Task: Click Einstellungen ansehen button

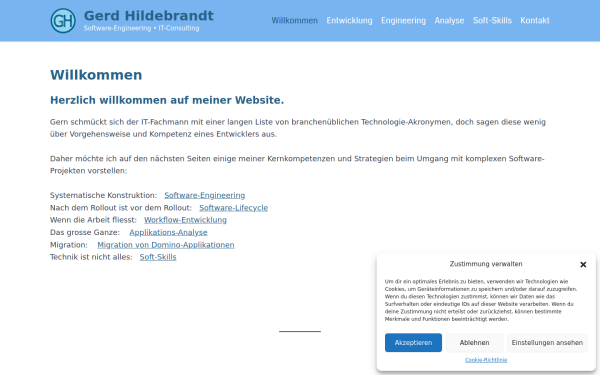Action: tap(547, 342)
